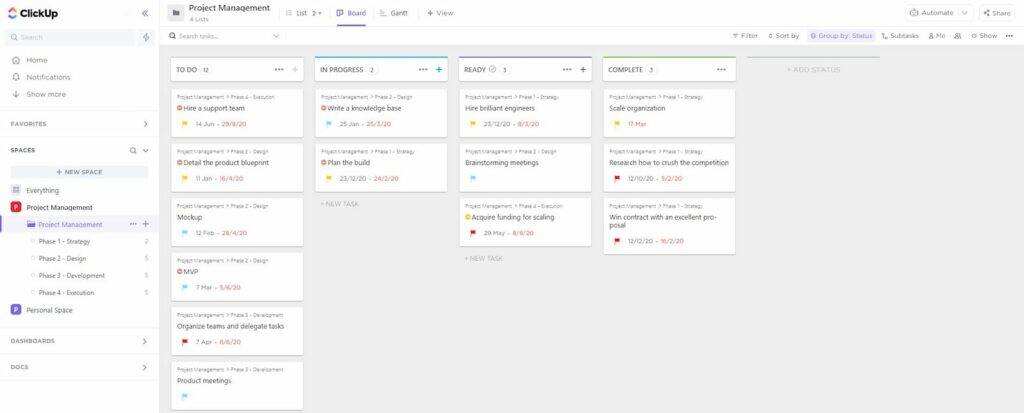Click red flag on Acquire funding card
The image size is (1024, 413).
[473, 233]
